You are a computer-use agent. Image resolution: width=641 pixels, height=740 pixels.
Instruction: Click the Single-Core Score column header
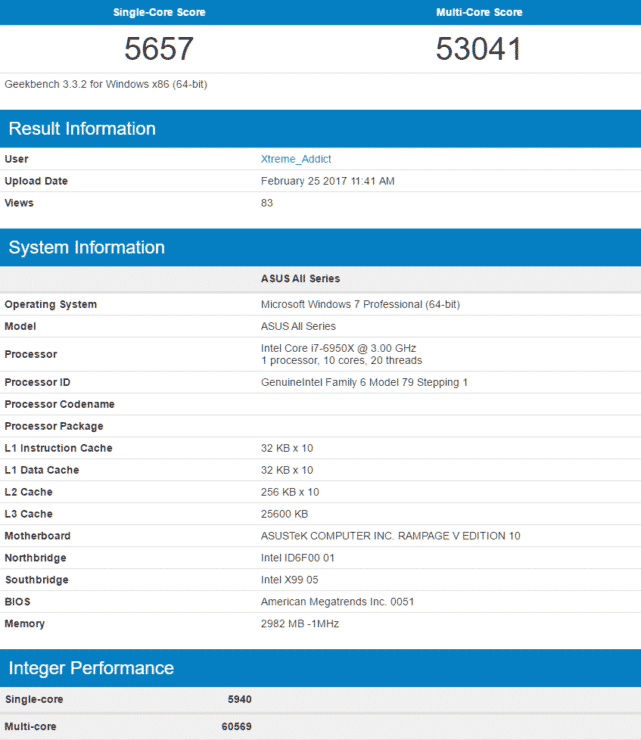coord(159,12)
